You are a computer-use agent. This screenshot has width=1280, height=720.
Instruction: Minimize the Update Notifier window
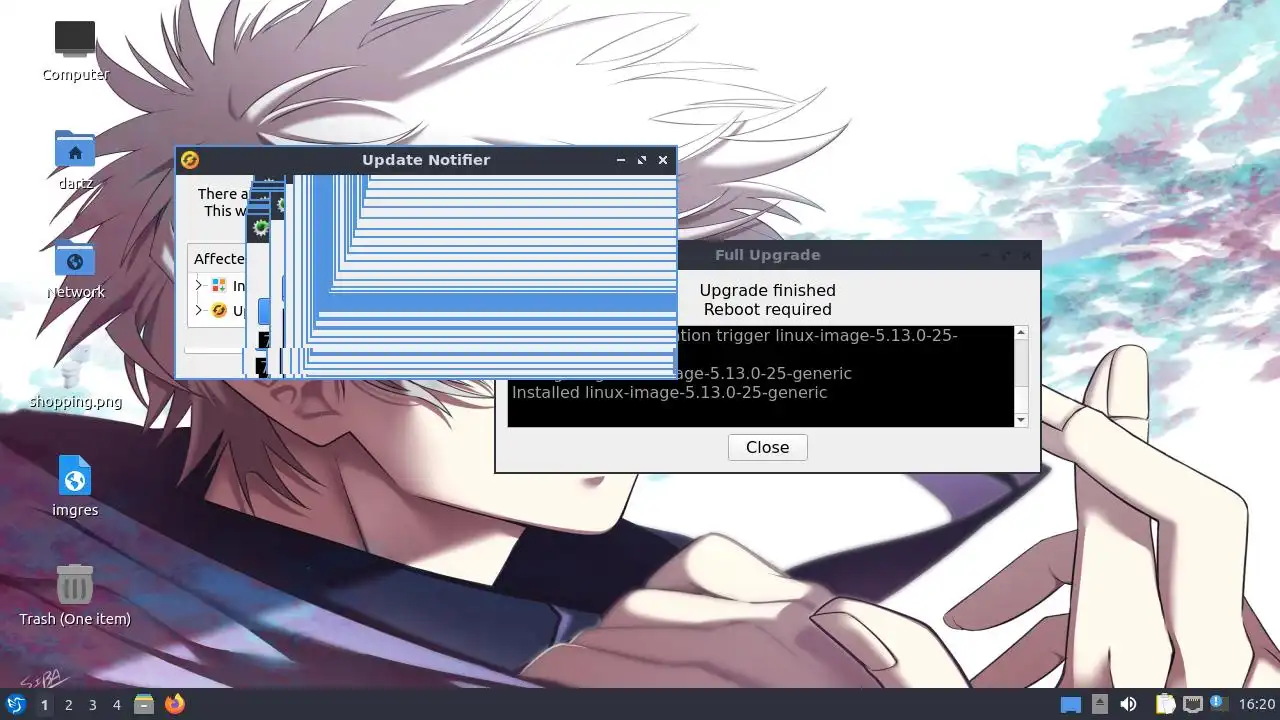pos(621,160)
